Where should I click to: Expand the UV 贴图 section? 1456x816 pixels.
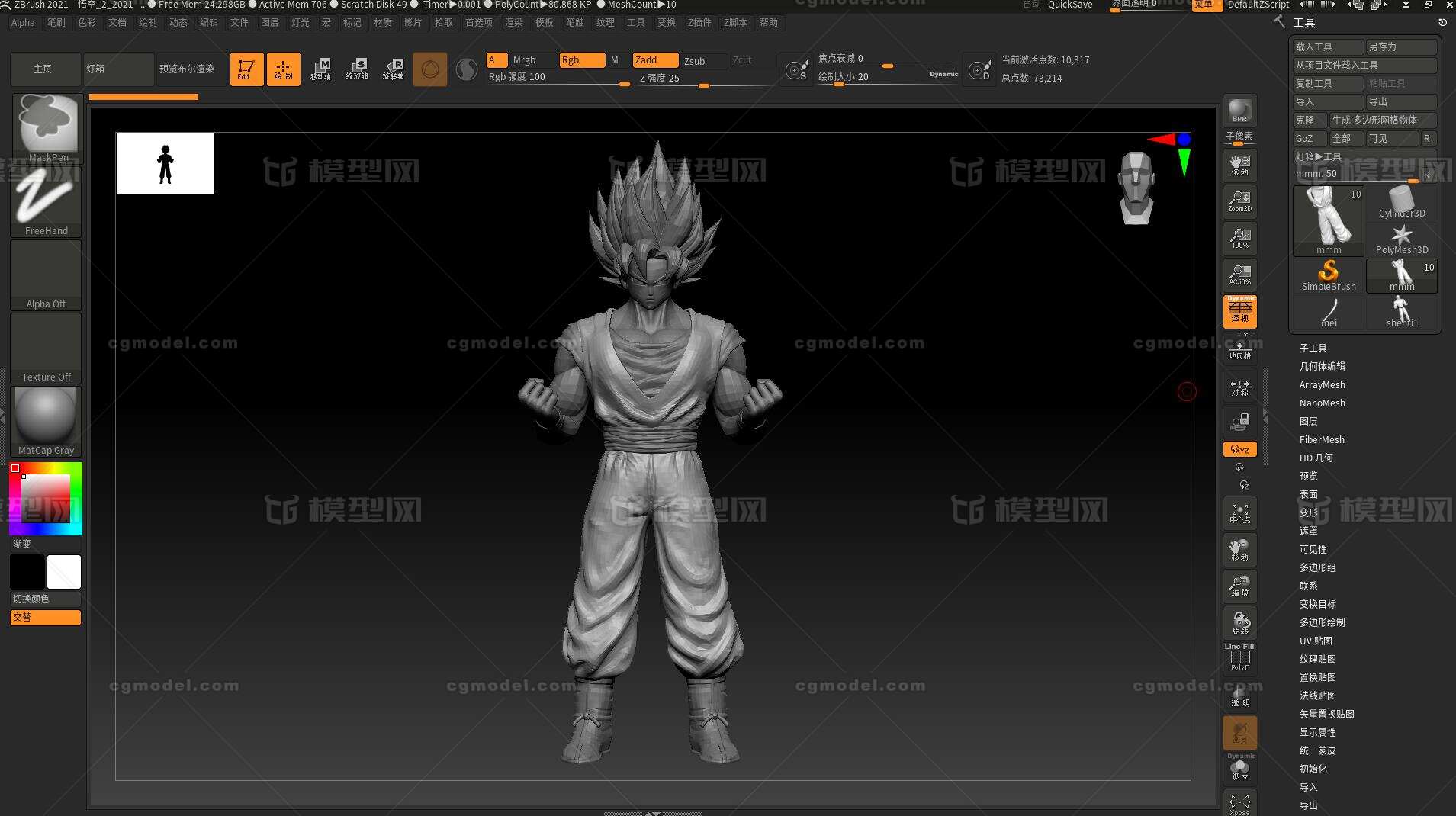[x=1316, y=641]
